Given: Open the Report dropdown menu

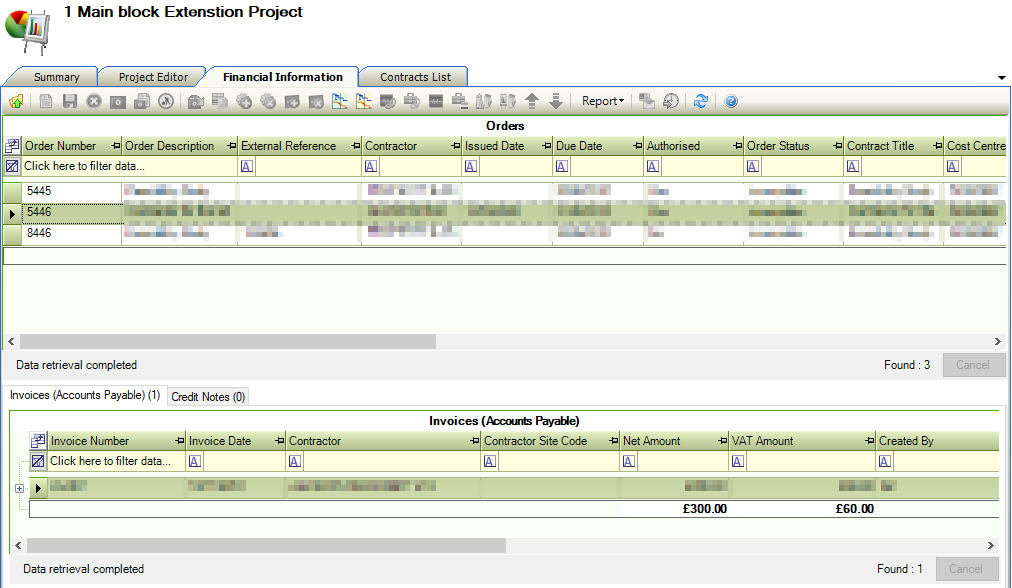Looking at the screenshot, I should pos(602,101).
